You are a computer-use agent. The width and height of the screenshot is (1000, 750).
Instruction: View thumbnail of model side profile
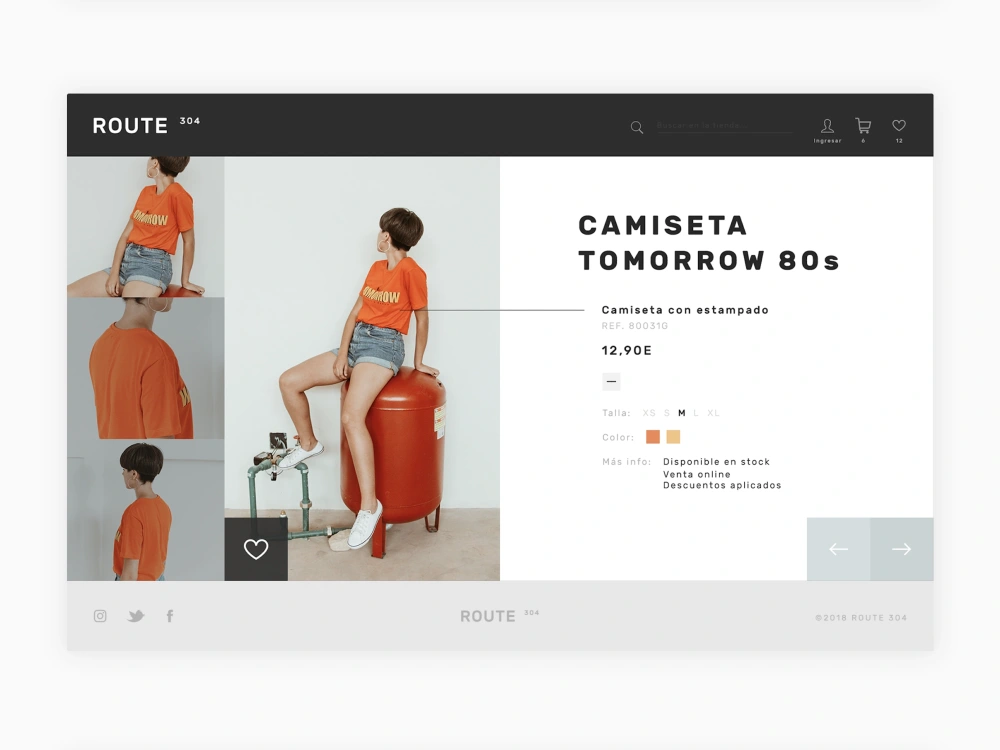(x=145, y=510)
